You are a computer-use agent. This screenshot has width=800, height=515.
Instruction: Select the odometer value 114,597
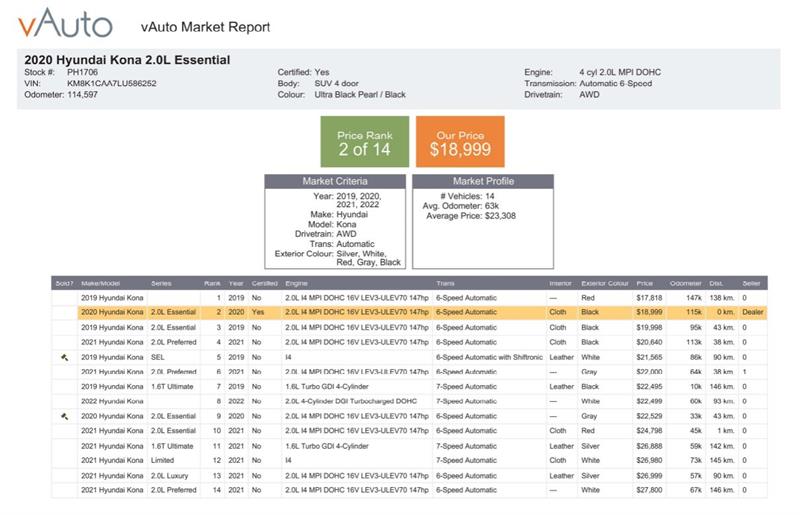[x=82, y=94]
